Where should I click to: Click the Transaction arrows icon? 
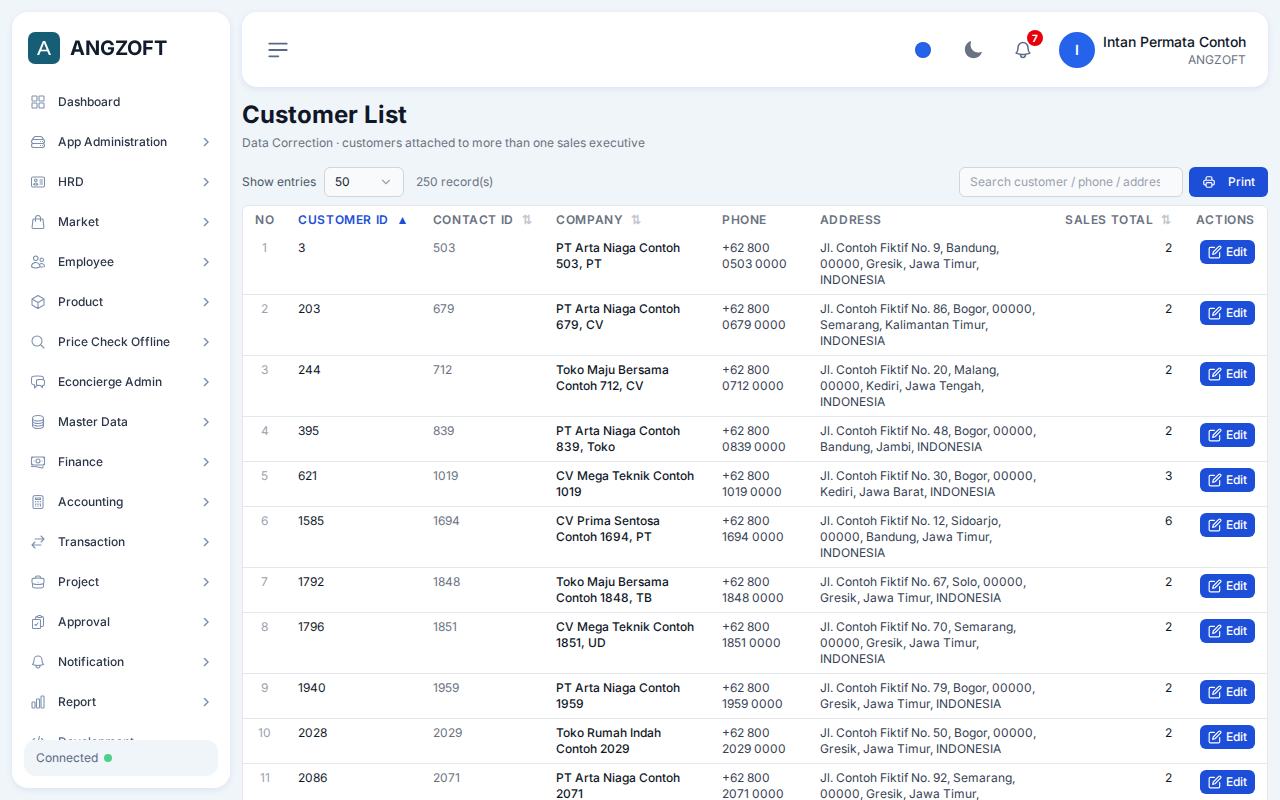(38, 542)
